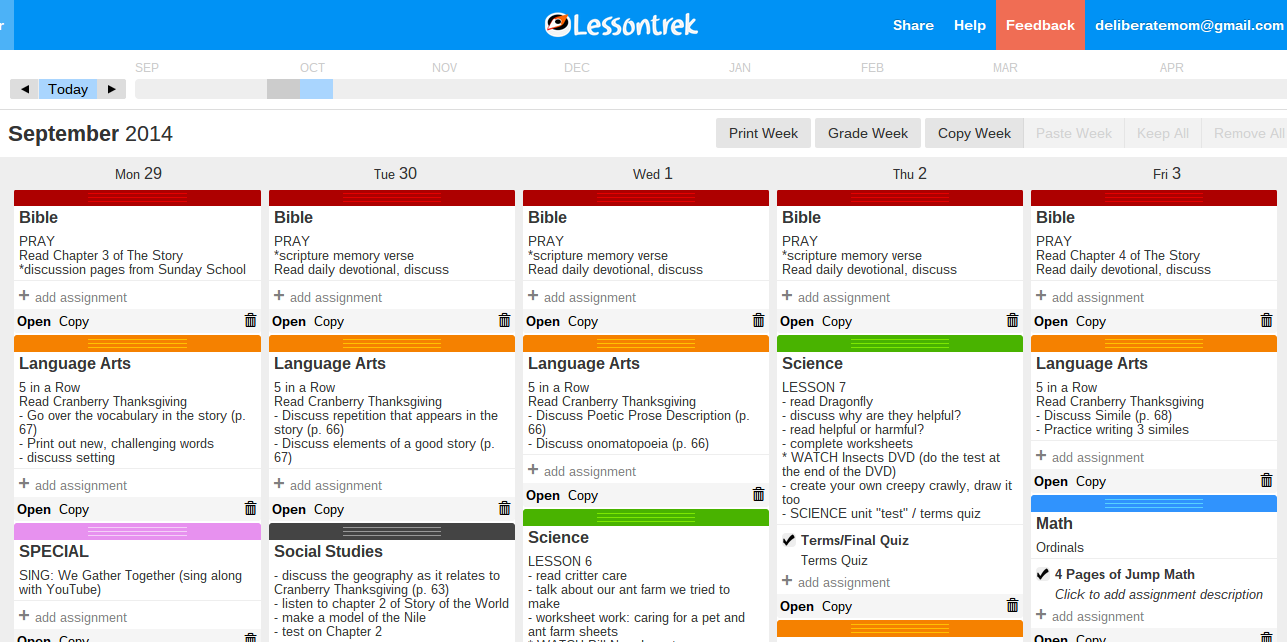The width and height of the screenshot is (1287, 642).
Task: Delete Thursday's Bible lesson with trash icon
Action: click(1012, 320)
